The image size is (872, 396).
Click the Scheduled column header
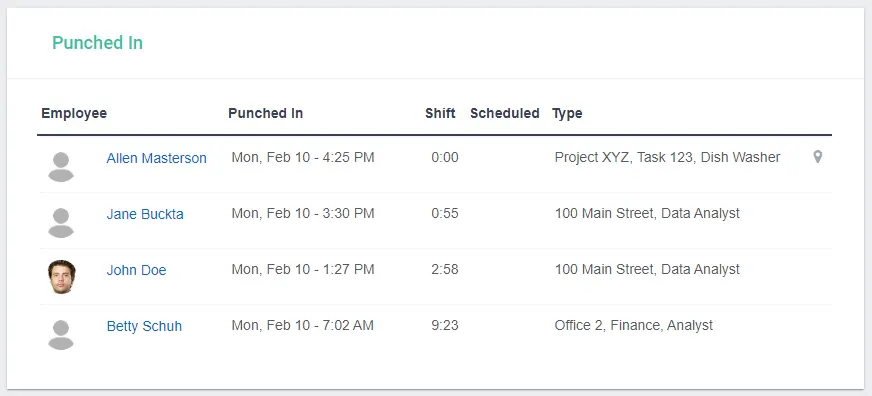coord(504,113)
